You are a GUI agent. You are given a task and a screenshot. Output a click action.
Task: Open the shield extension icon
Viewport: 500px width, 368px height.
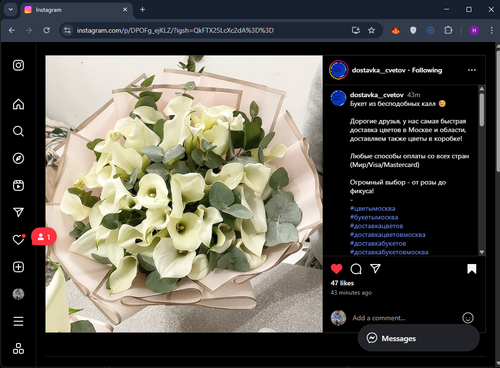pyautogui.click(x=413, y=30)
